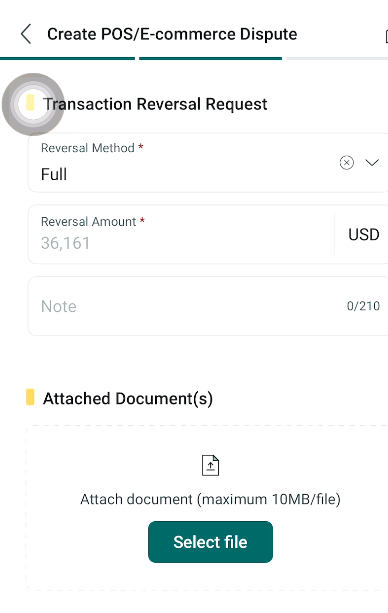The width and height of the screenshot is (388, 613).
Task: Clear the Reversal Method selection
Action: tap(347, 162)
